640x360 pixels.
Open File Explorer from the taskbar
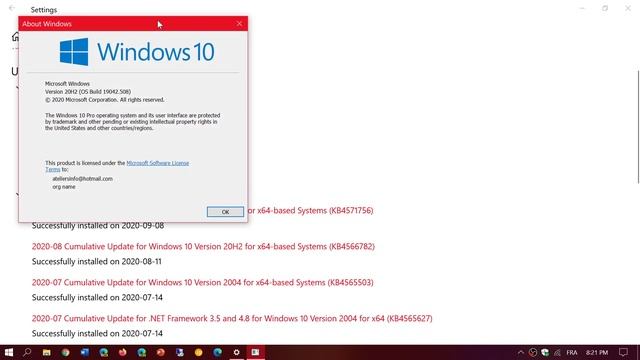pos(47,352)
